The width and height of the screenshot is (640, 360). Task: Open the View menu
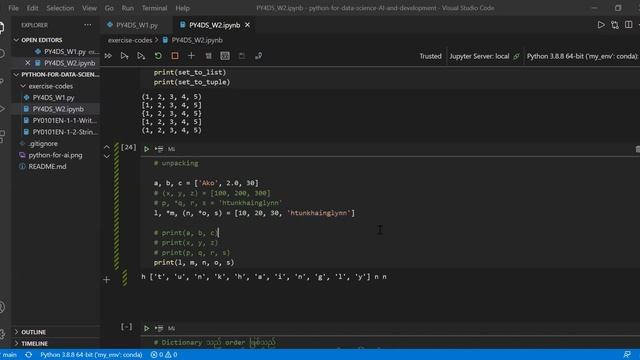click(x=89, y=8)
